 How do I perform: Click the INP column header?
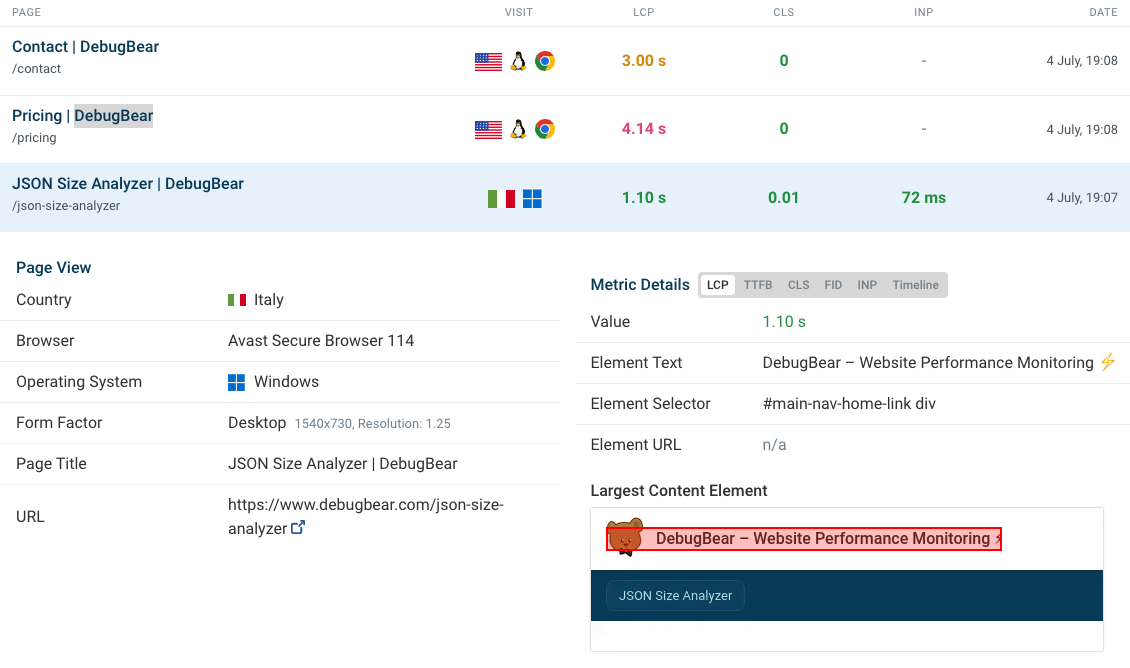[x=923, y=12]
